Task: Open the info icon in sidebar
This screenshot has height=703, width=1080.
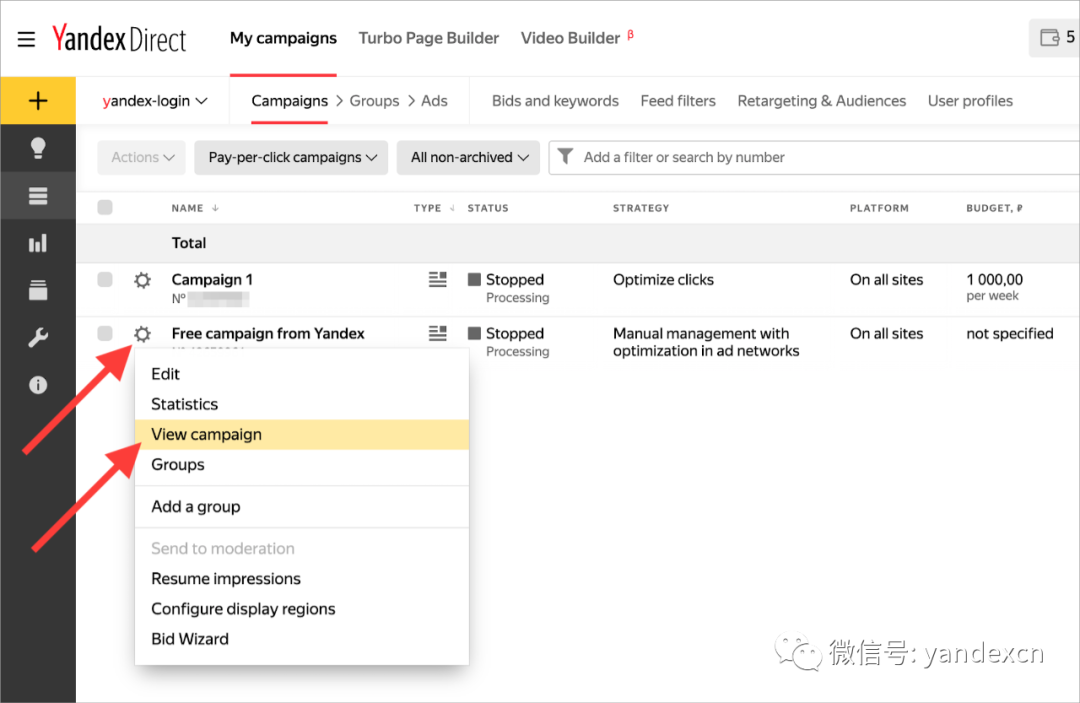Action: tap(38, 385)
